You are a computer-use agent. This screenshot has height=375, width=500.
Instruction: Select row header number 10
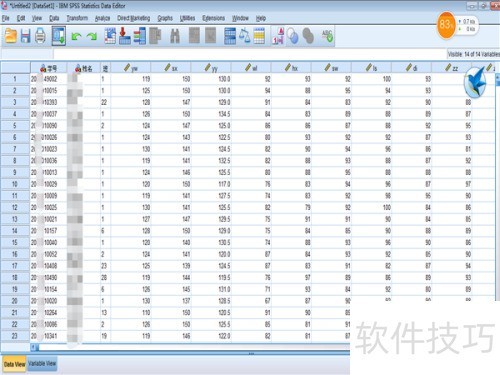(15, 184)
